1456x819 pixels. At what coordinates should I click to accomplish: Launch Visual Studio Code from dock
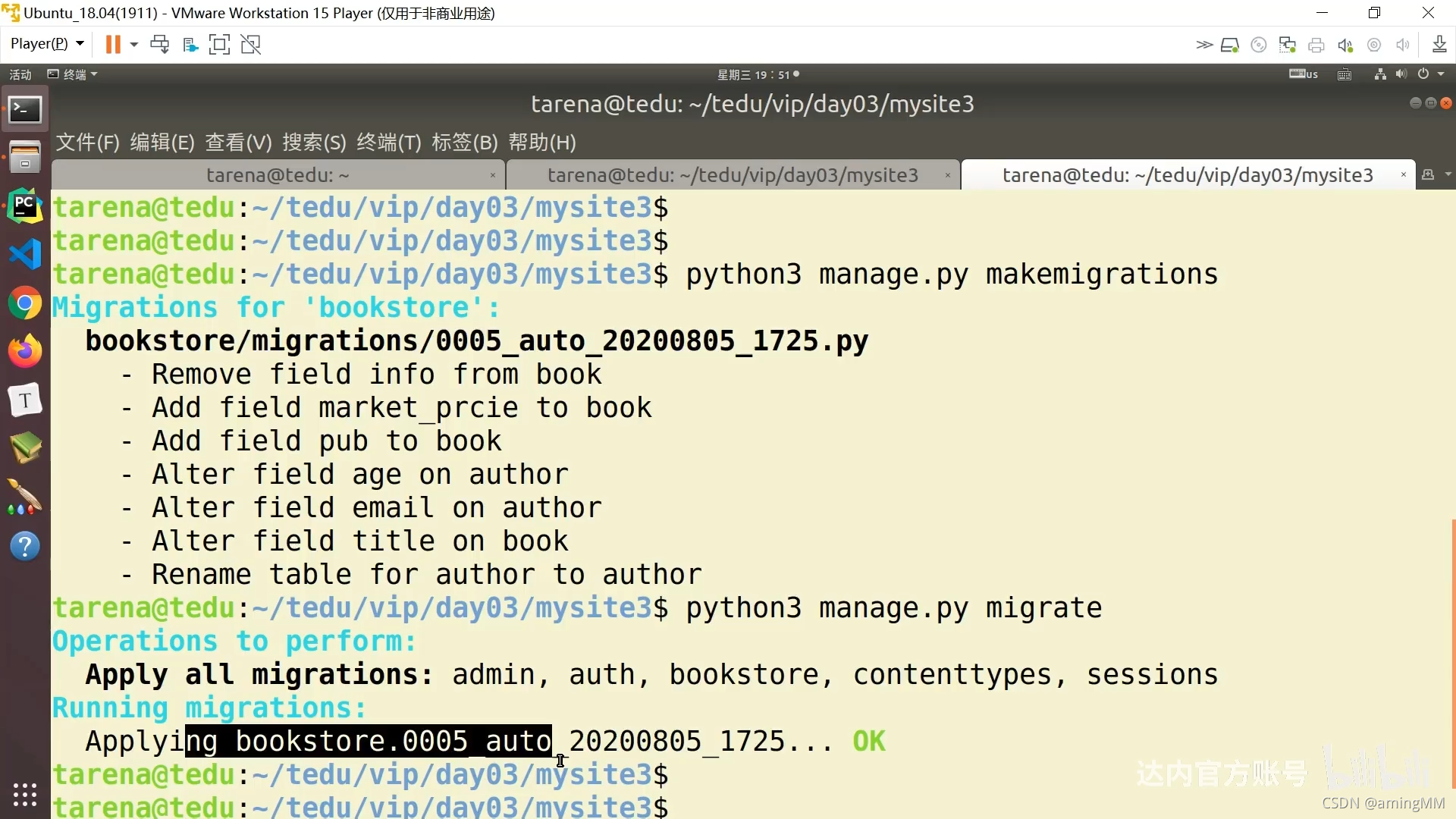[25, 255]
